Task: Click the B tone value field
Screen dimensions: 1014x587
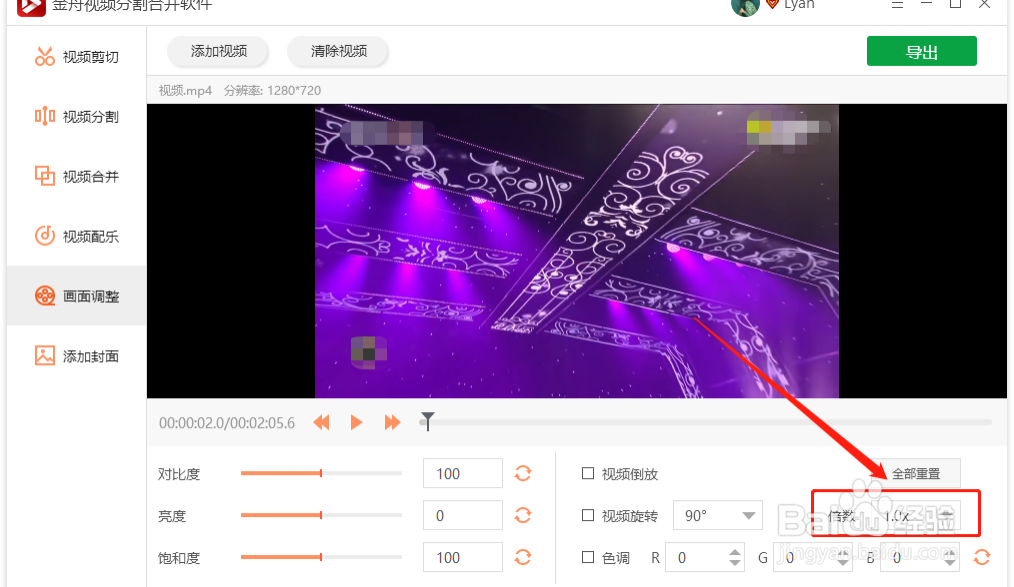Action: 919,557
